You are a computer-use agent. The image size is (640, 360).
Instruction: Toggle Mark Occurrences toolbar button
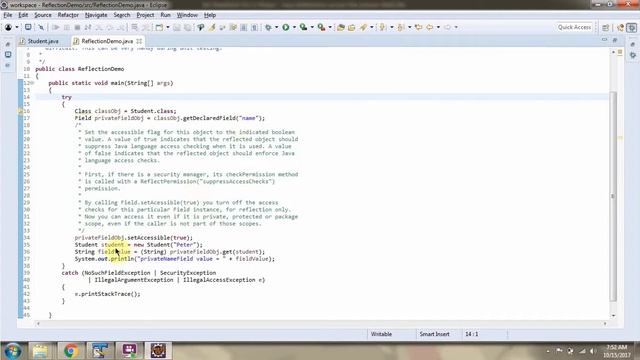coord(212,27)
